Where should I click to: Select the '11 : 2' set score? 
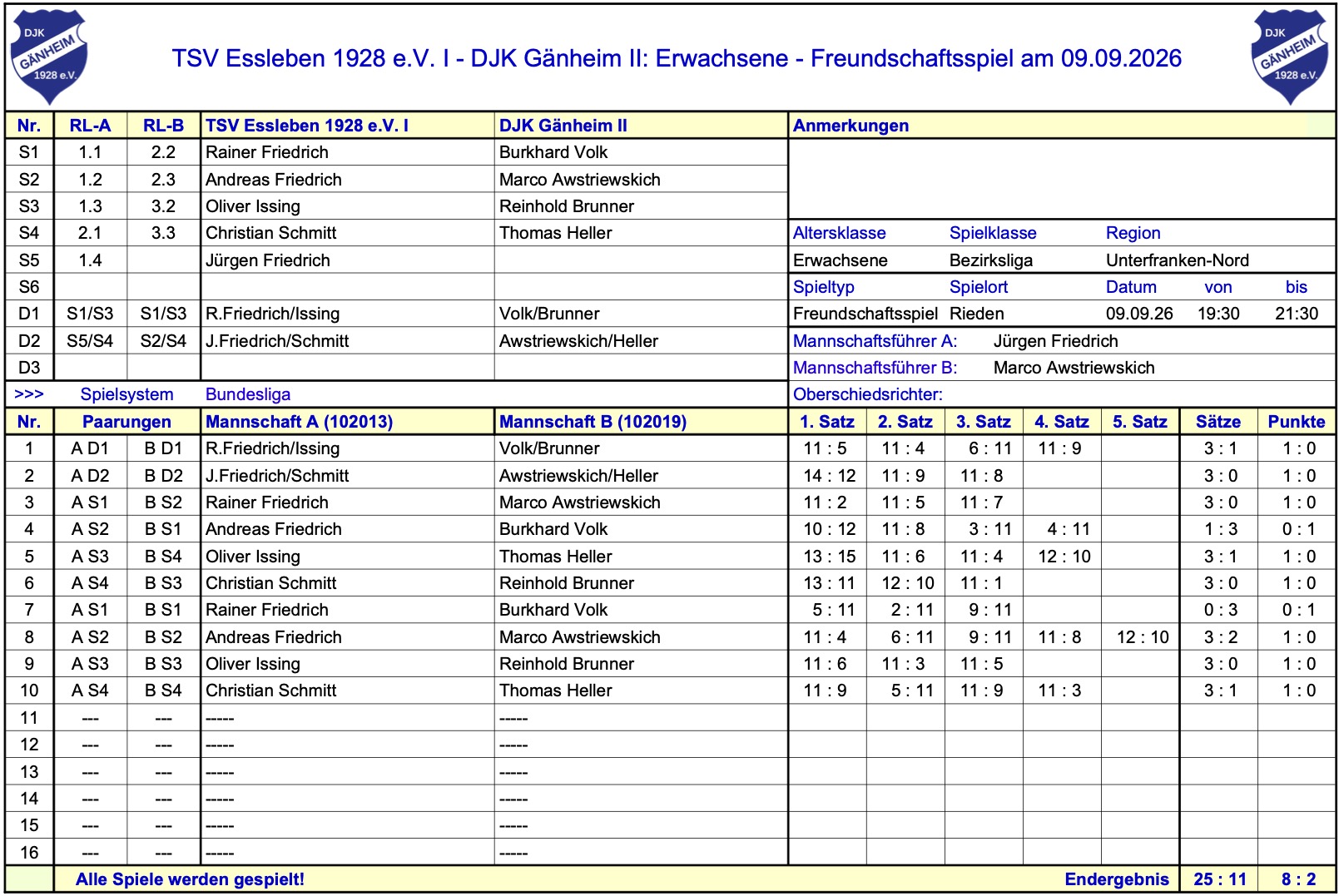[x=826, y=502]
